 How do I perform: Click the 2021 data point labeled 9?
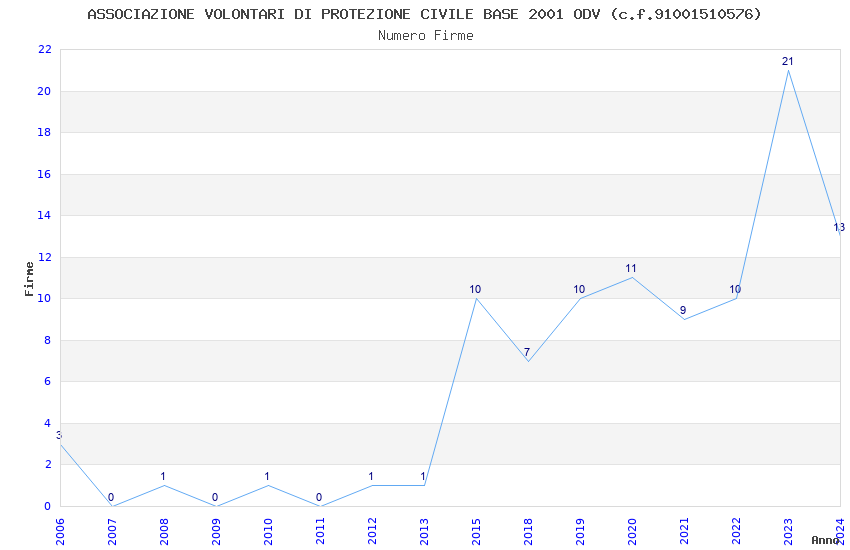(683, 319)
